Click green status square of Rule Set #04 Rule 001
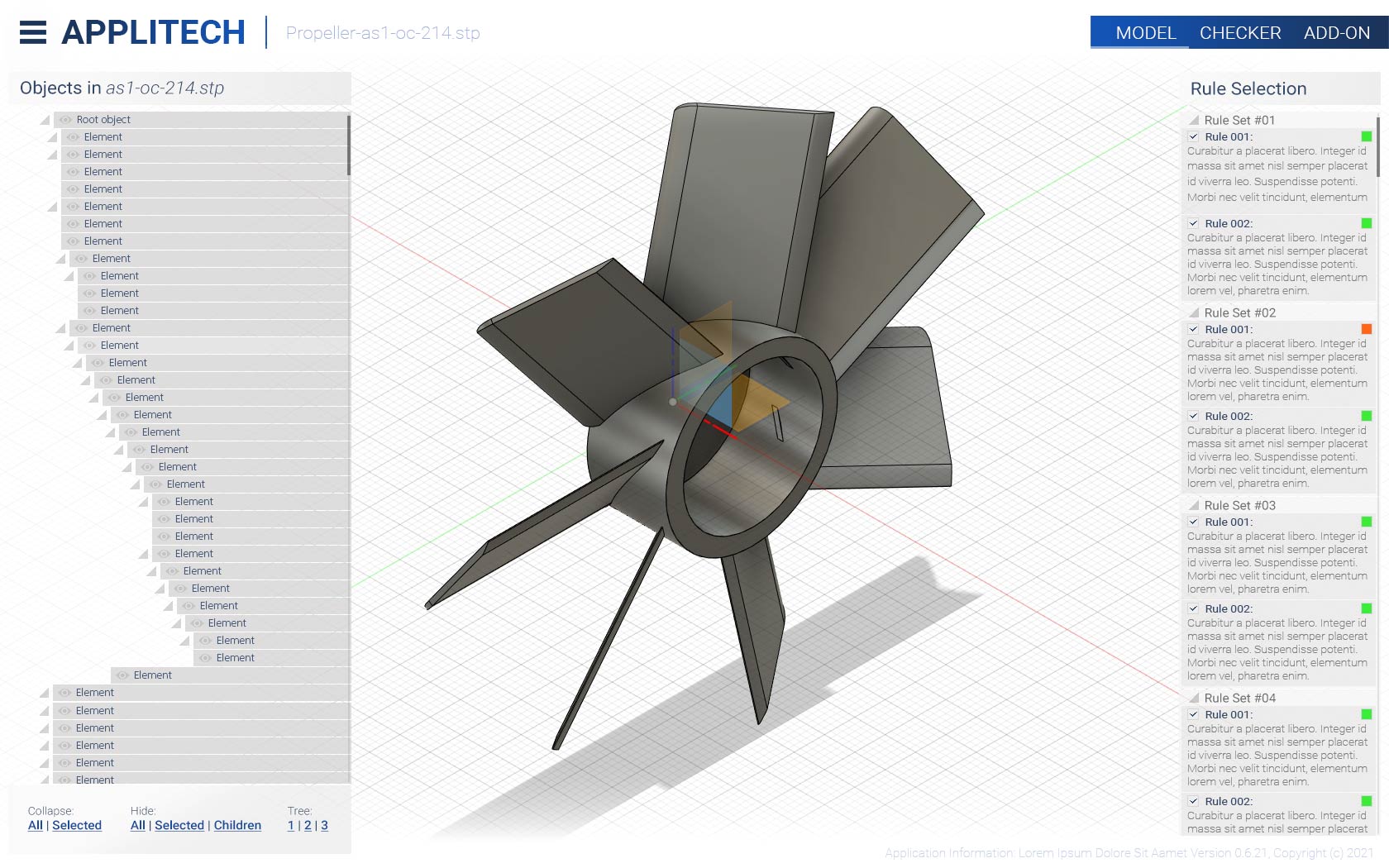1389x868 pixels. coord(1367,714)
